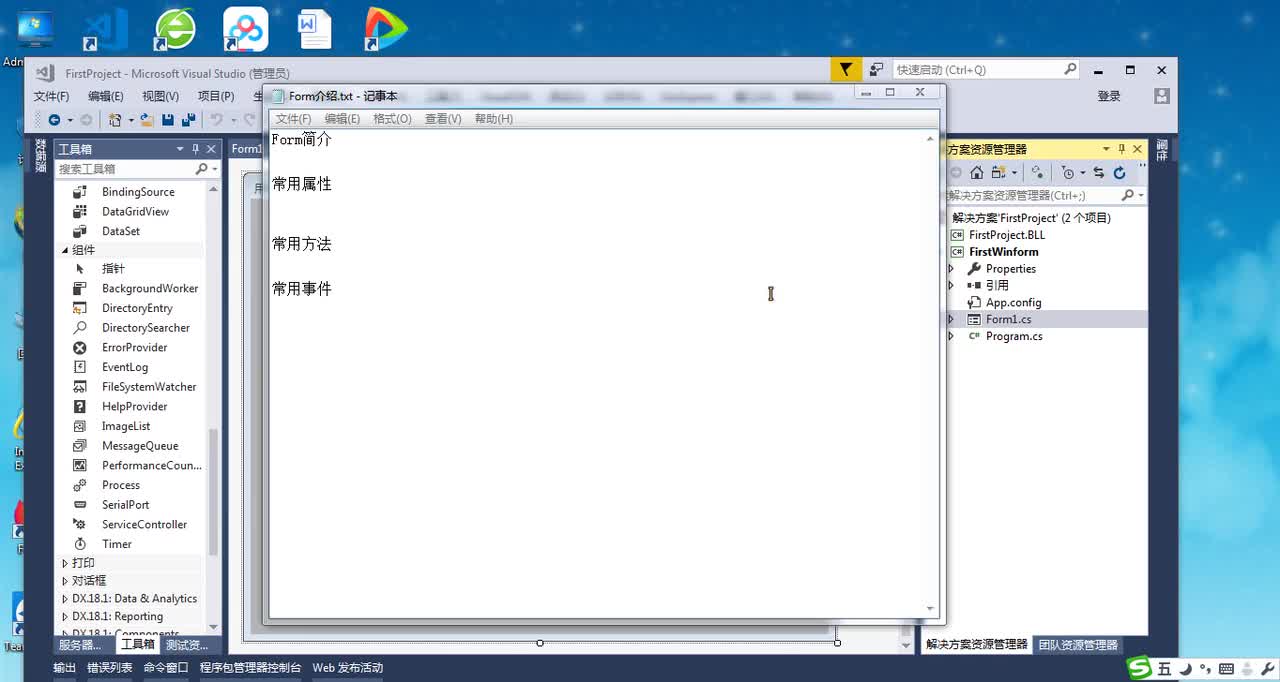Select the ErrorProvider component
Viewport: 1280px width, 682px height.
(134, 347)
